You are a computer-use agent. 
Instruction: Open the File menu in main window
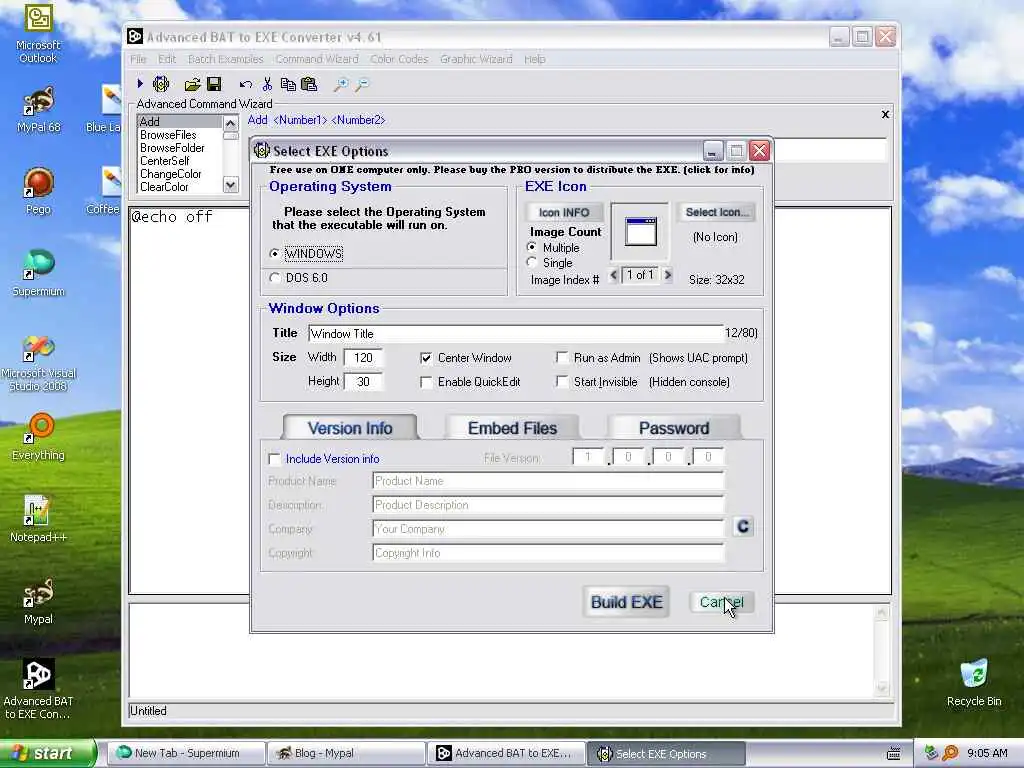coord(138,59)
